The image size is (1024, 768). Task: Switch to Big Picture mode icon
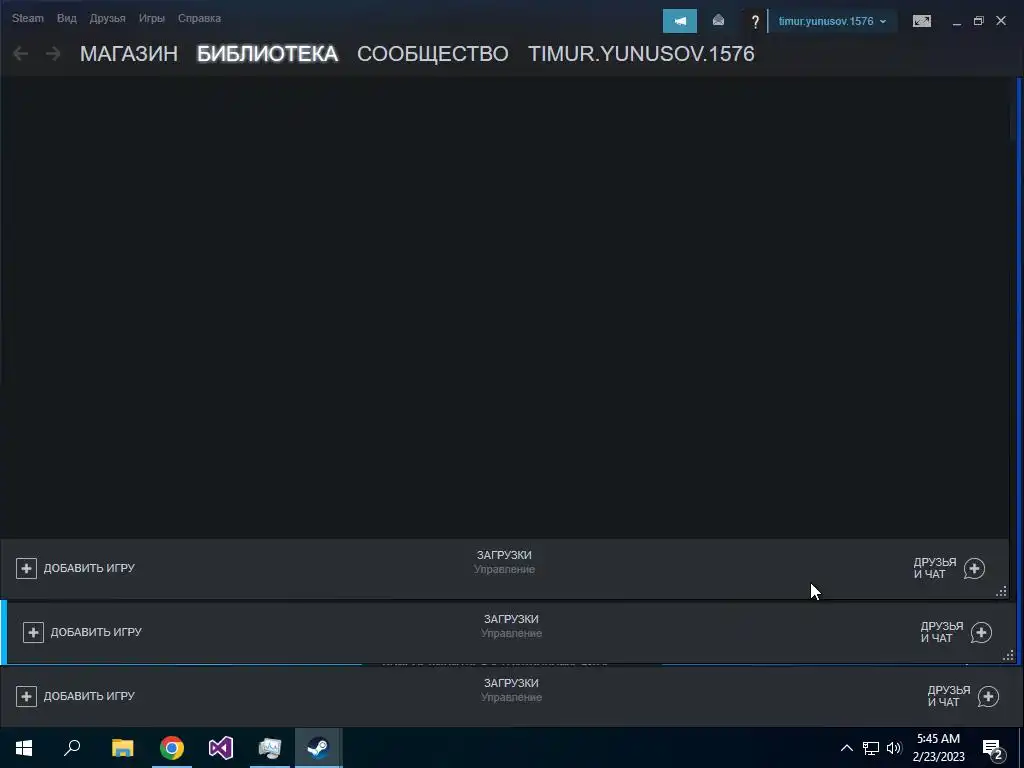(921, 21)
